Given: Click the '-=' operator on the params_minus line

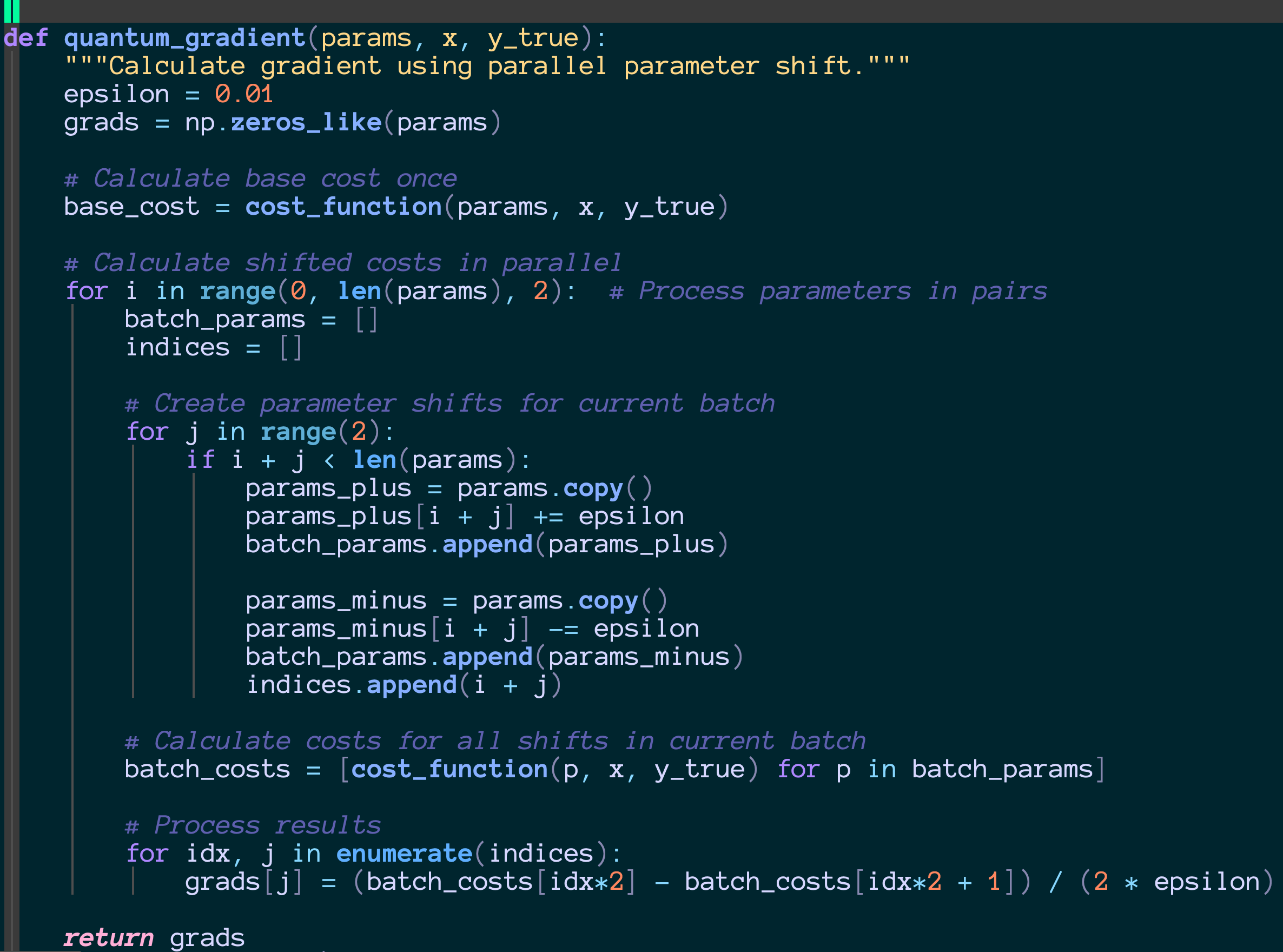Looking at the screenshot, I should [x=563, y=629].
